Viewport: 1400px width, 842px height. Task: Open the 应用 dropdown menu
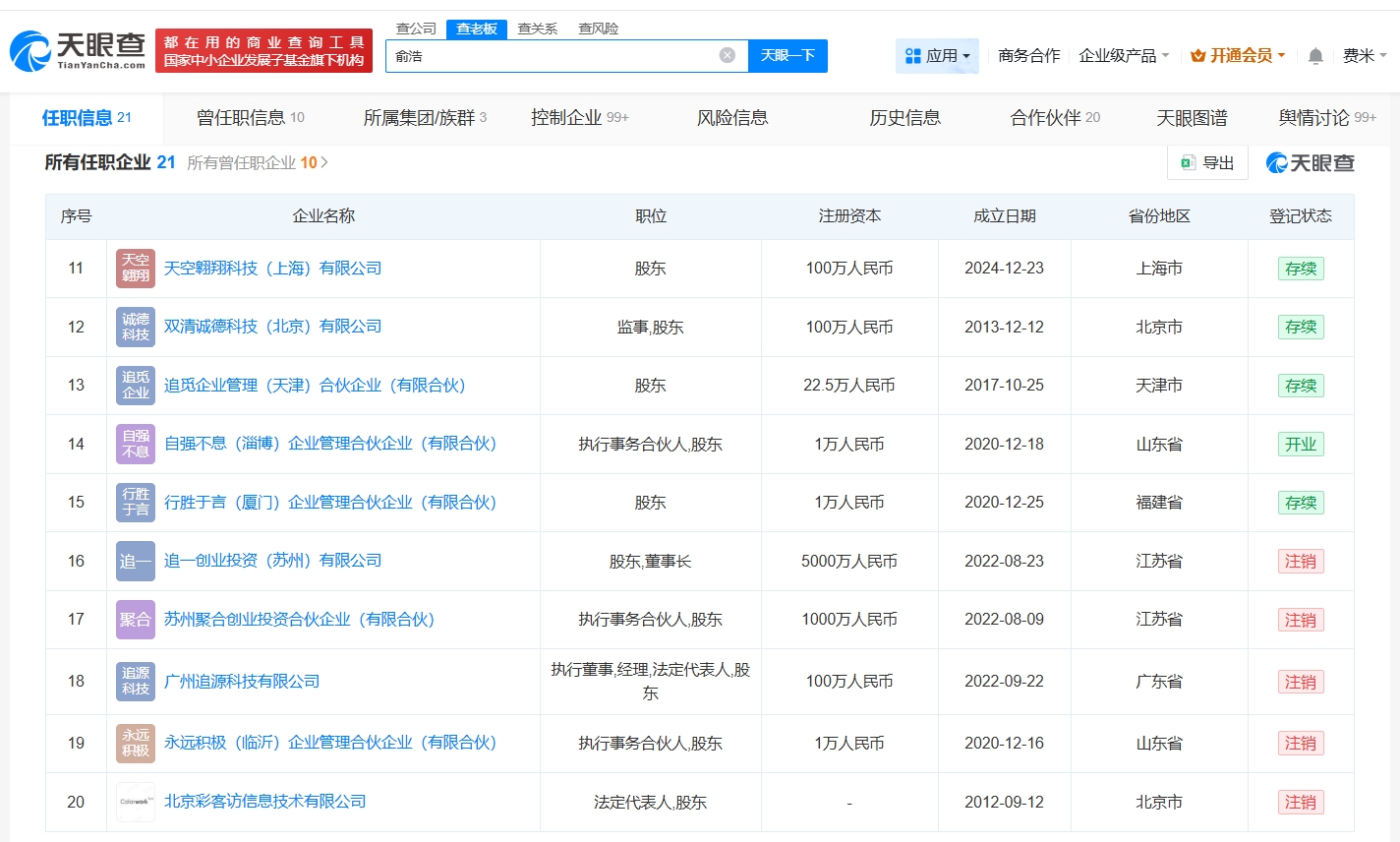point(937,56)
